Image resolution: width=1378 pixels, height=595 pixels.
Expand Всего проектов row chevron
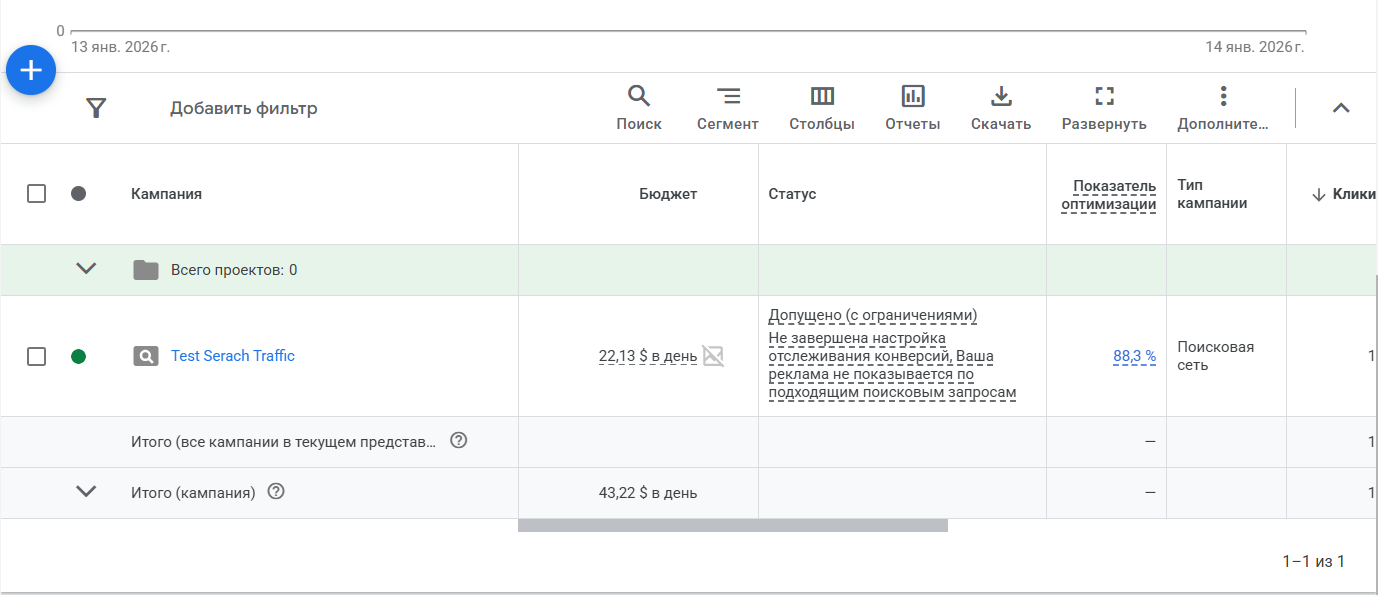tap(87, 269)
